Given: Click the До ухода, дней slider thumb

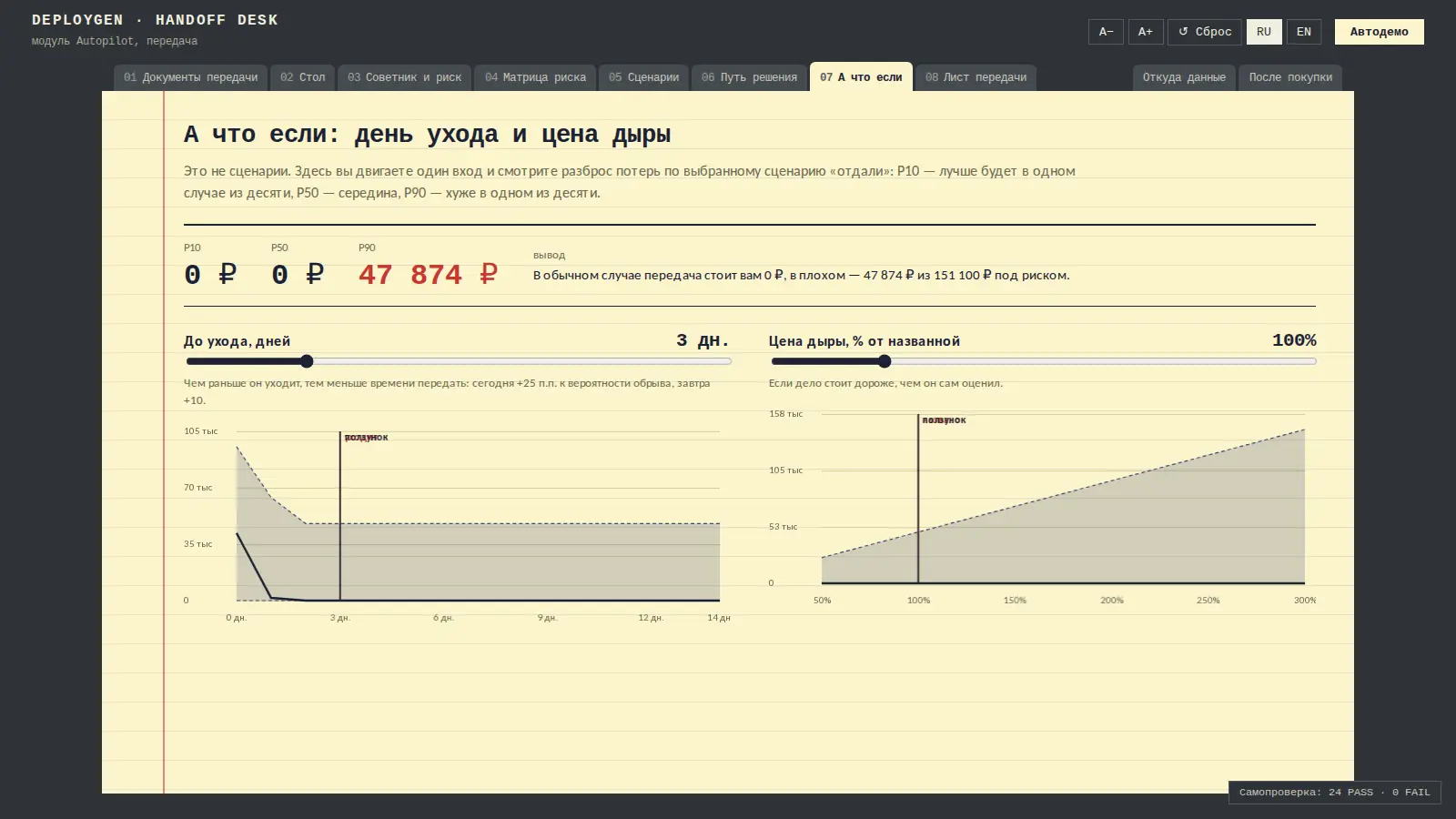Looking at the screenshot, I should (x=307, y=361).
